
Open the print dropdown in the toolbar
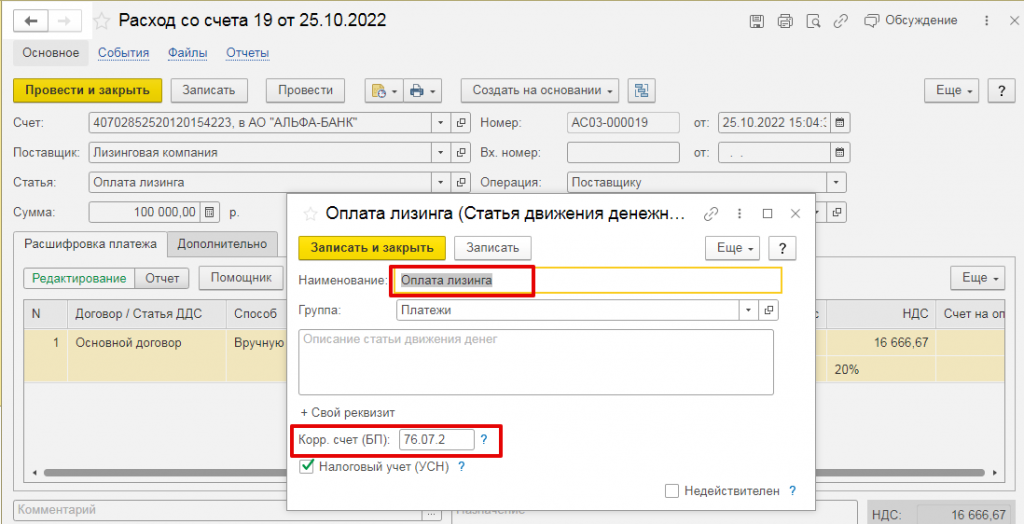[423, 91]
